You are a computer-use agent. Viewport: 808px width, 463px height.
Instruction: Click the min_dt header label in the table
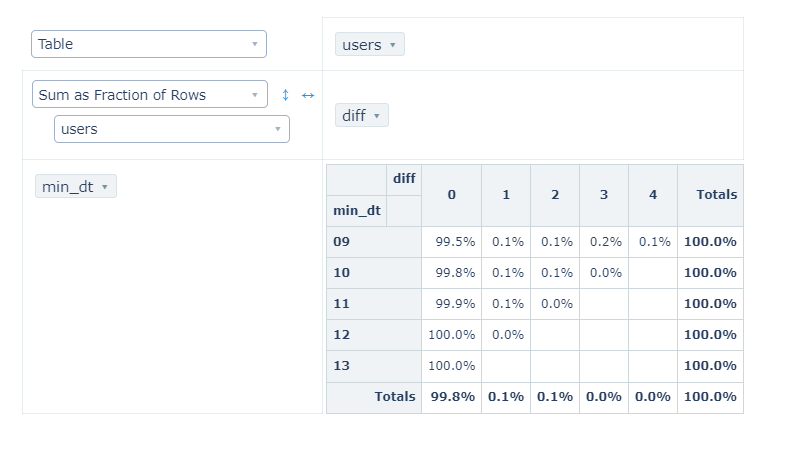click(x=357, y=210)
